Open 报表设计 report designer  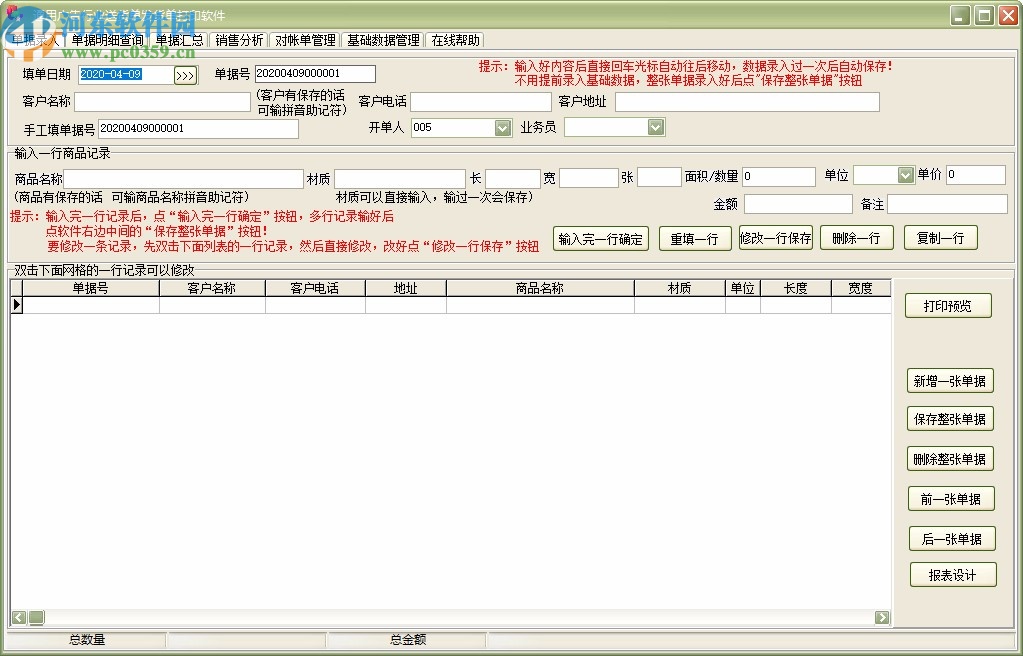pyautogui.click(x=953, y=575)
